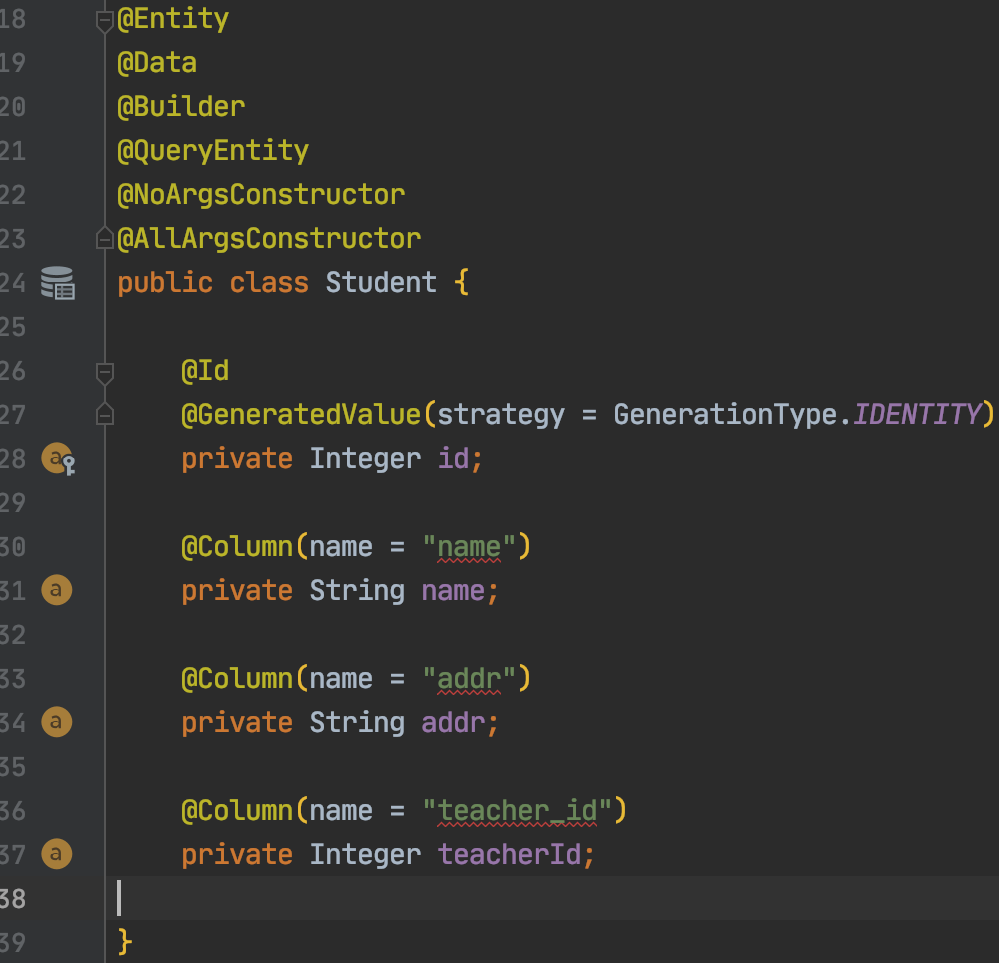
Task: Click the @Data annotation
Action: (x=157, y=63)
